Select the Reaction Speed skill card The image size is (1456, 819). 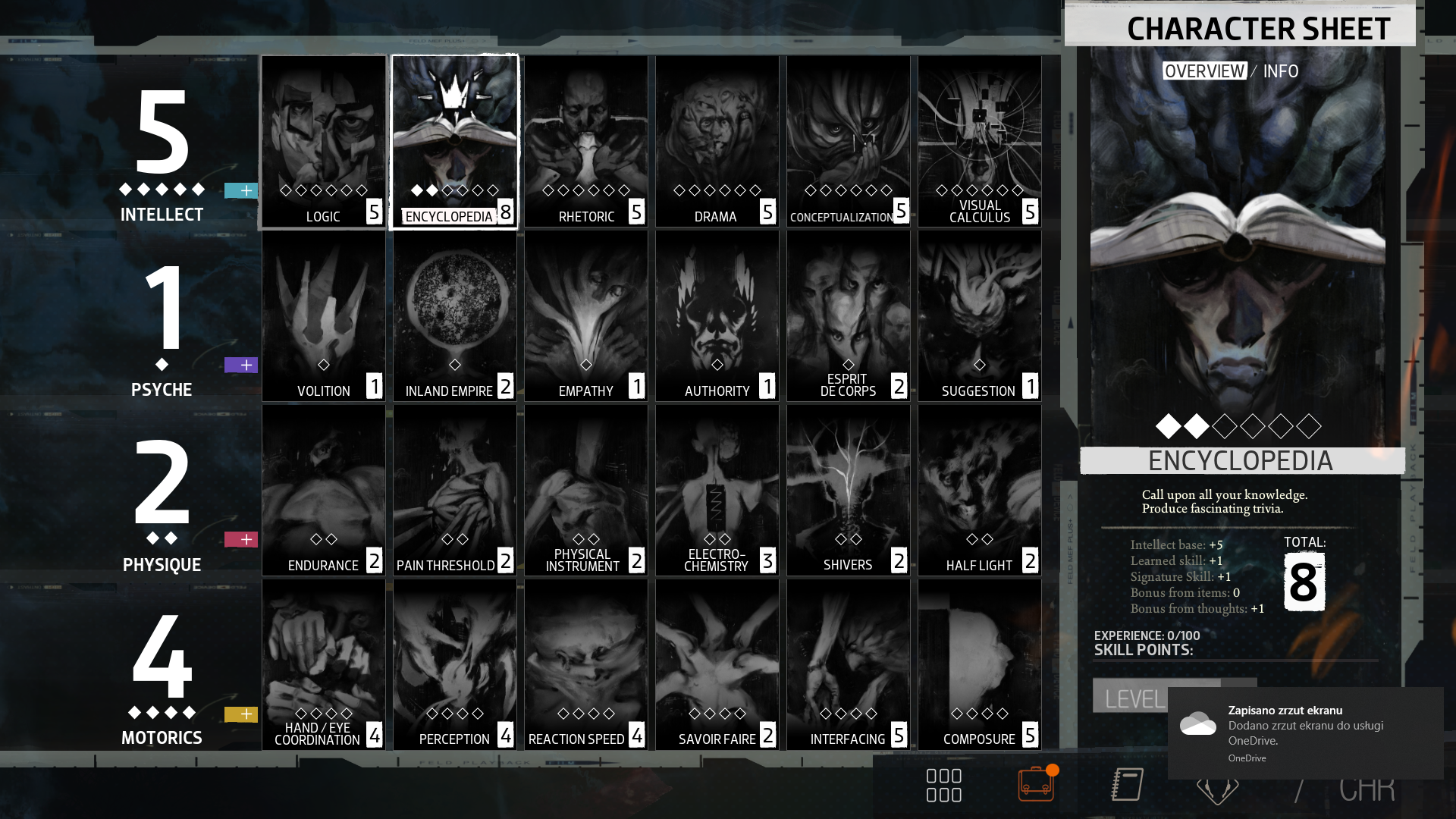[x=586, y=664]
